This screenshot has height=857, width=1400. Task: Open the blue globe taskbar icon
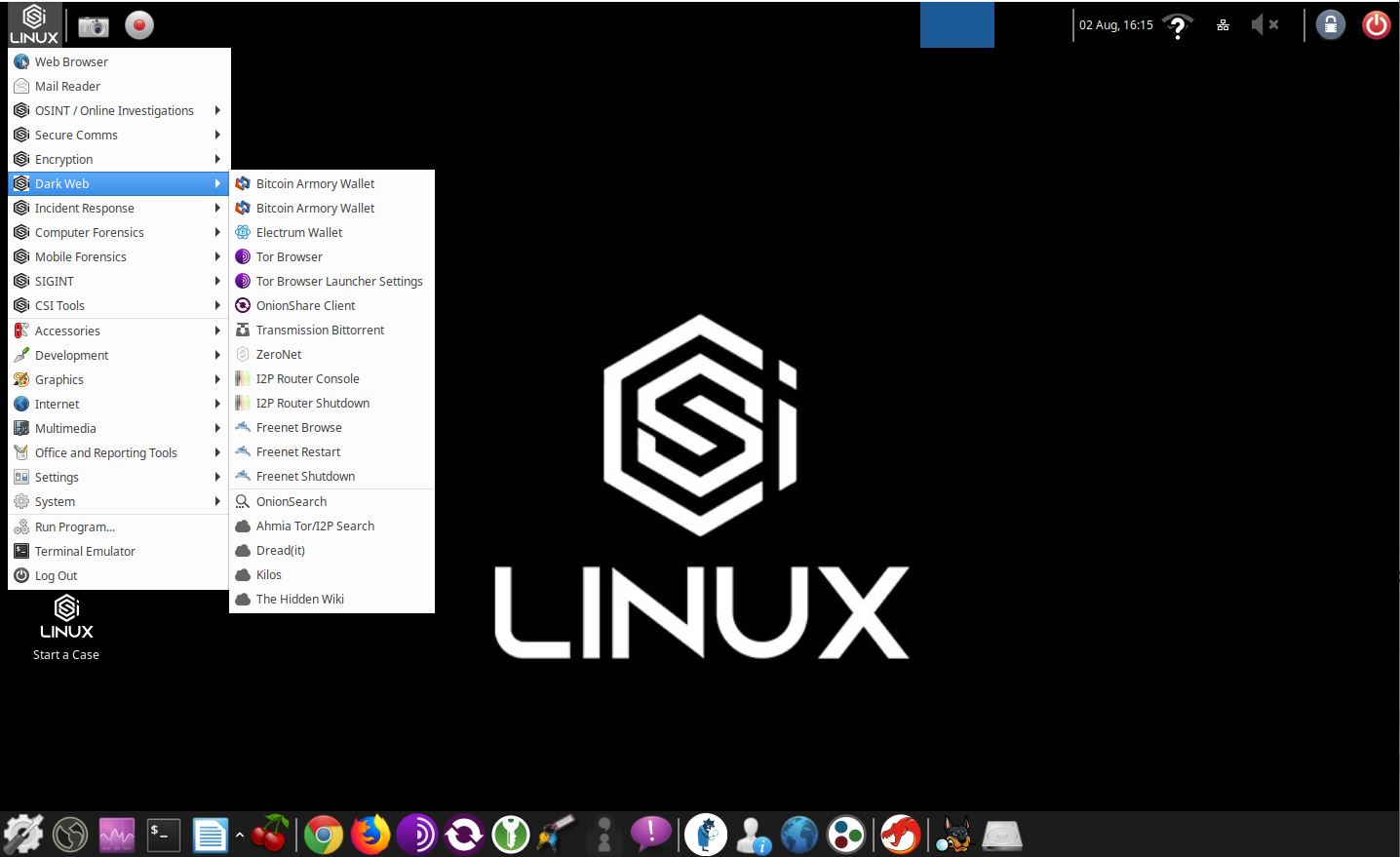coord(799,835)
